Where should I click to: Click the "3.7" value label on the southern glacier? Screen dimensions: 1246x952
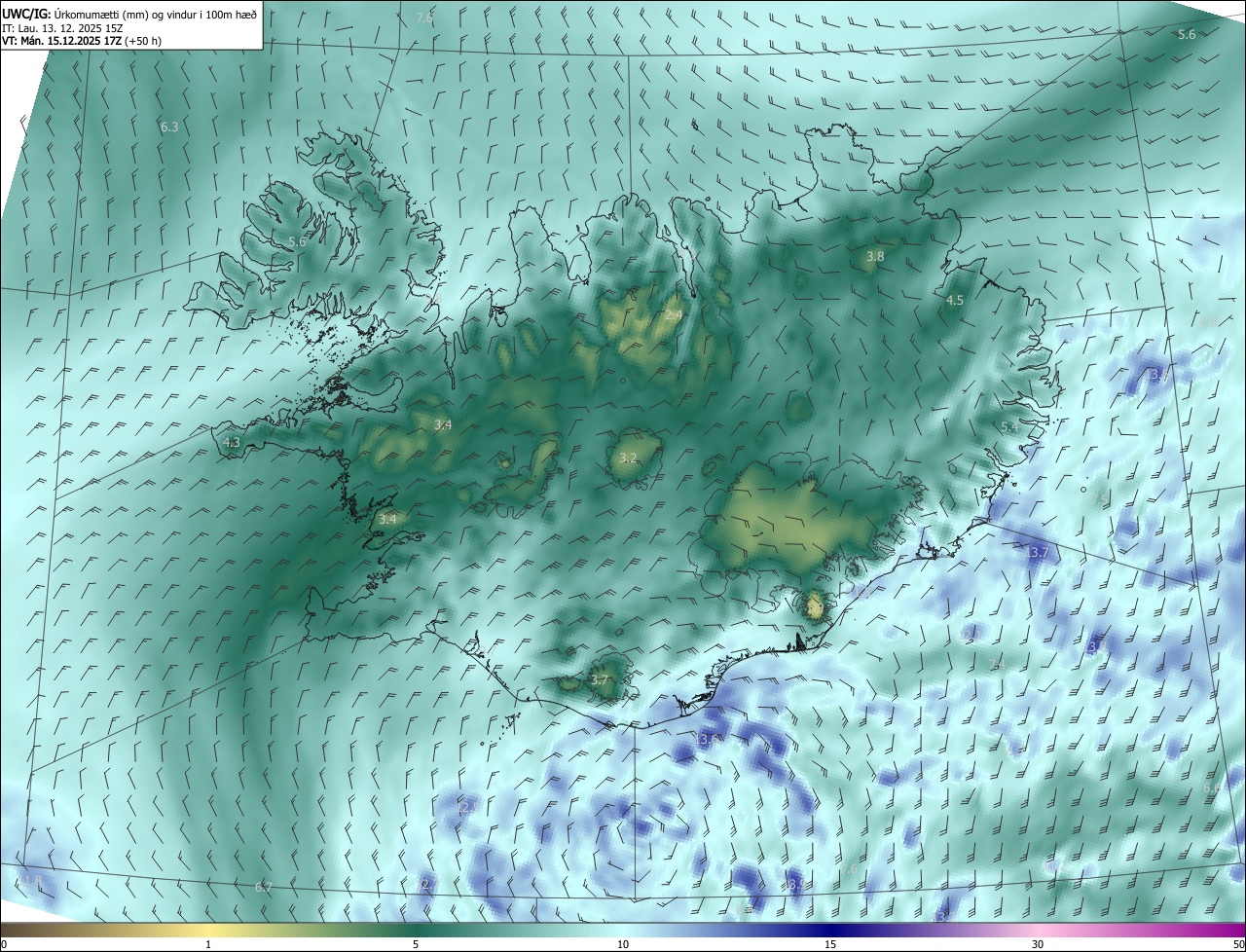tap(600, 679)
